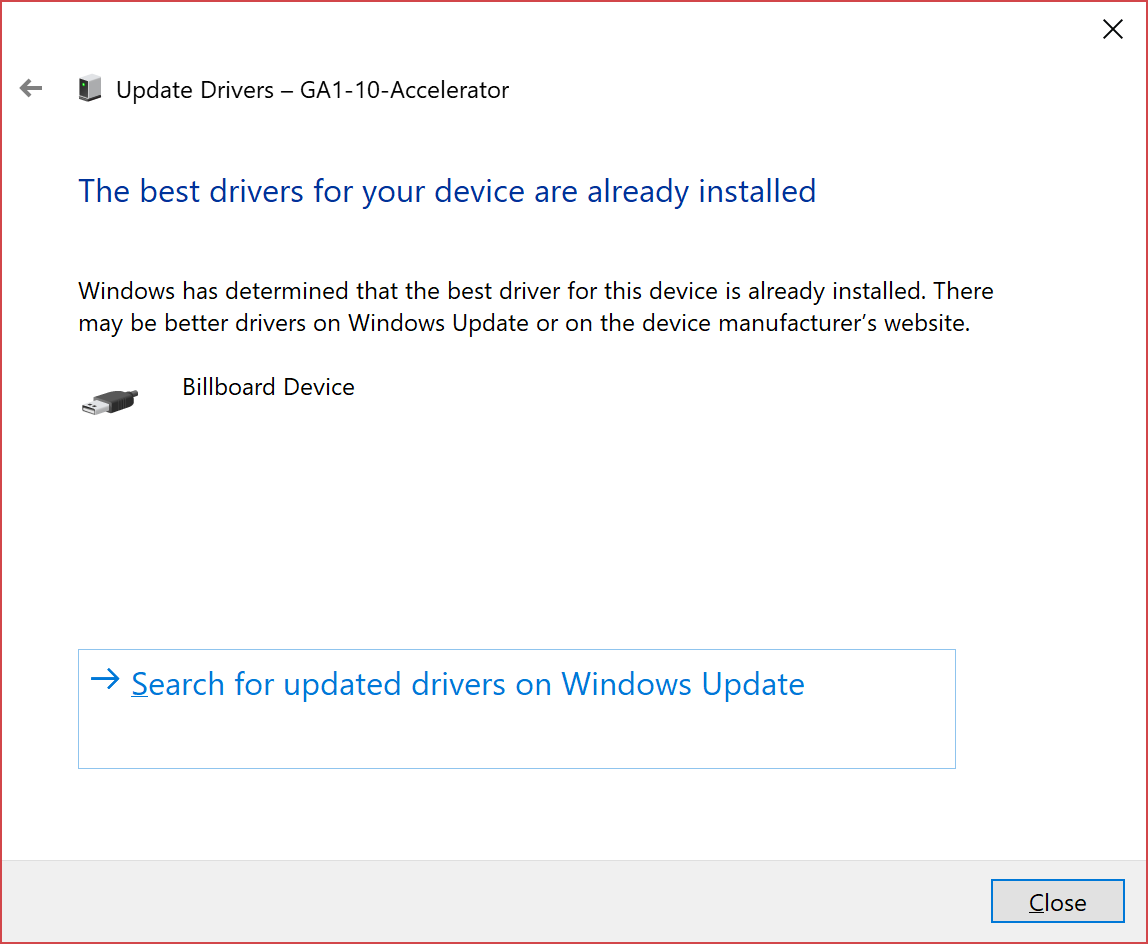Click the word installed in the blue heading
This screenshot has height=944, width=1148.
point(757,191)
